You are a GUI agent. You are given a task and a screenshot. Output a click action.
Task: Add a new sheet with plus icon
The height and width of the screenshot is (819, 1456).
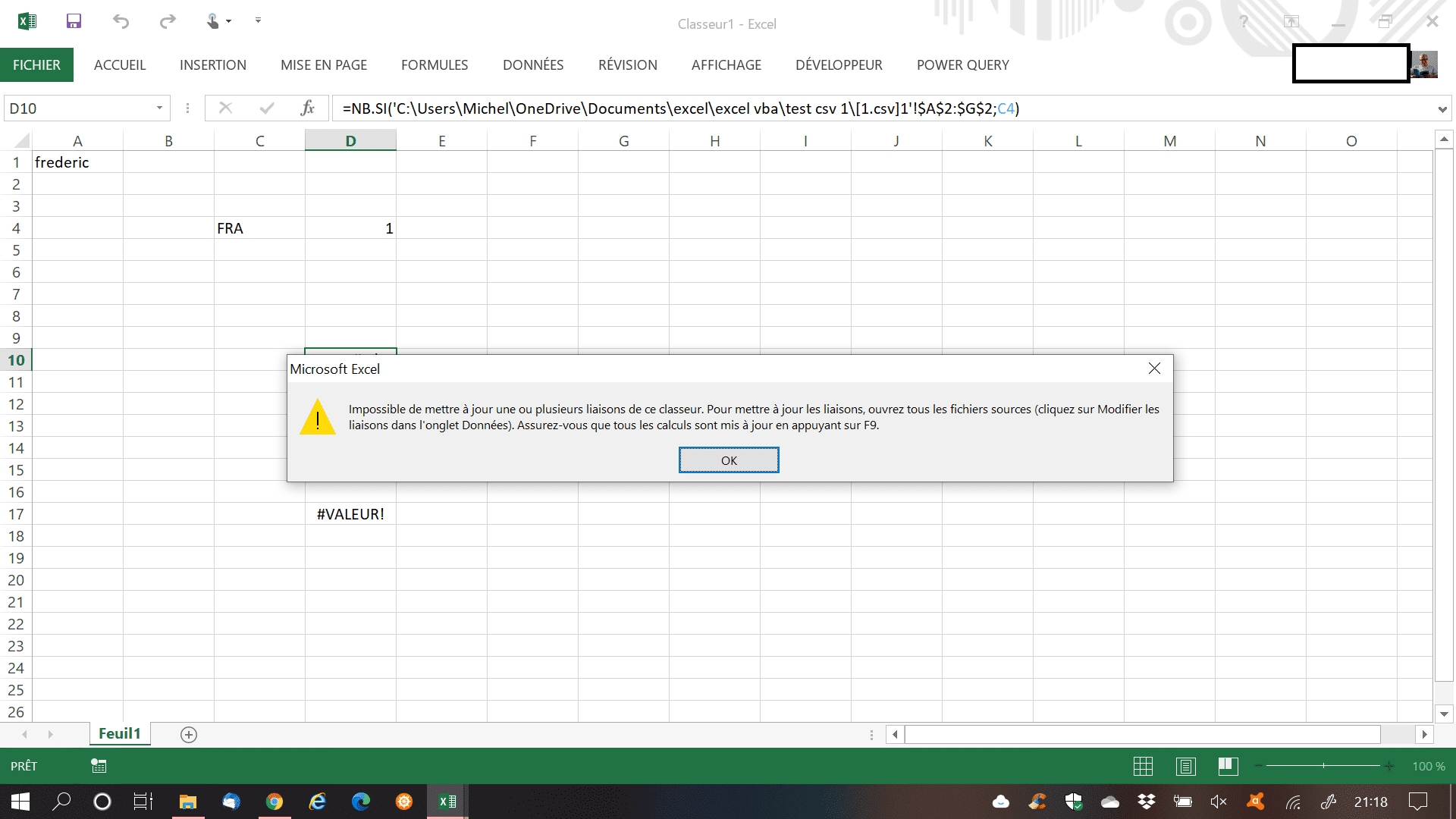click(189, 735)
